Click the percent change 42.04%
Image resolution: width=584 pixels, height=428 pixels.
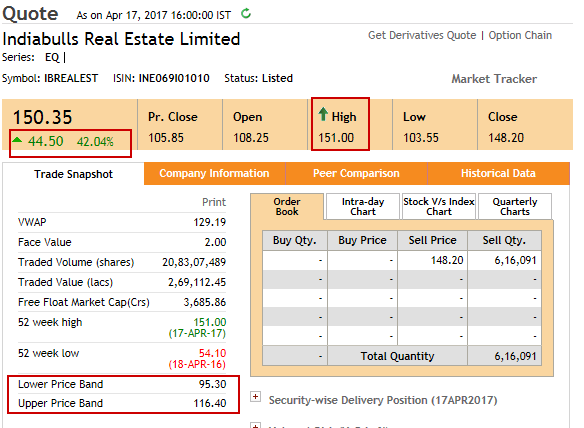pyautogui.click(x=95, y=142)
